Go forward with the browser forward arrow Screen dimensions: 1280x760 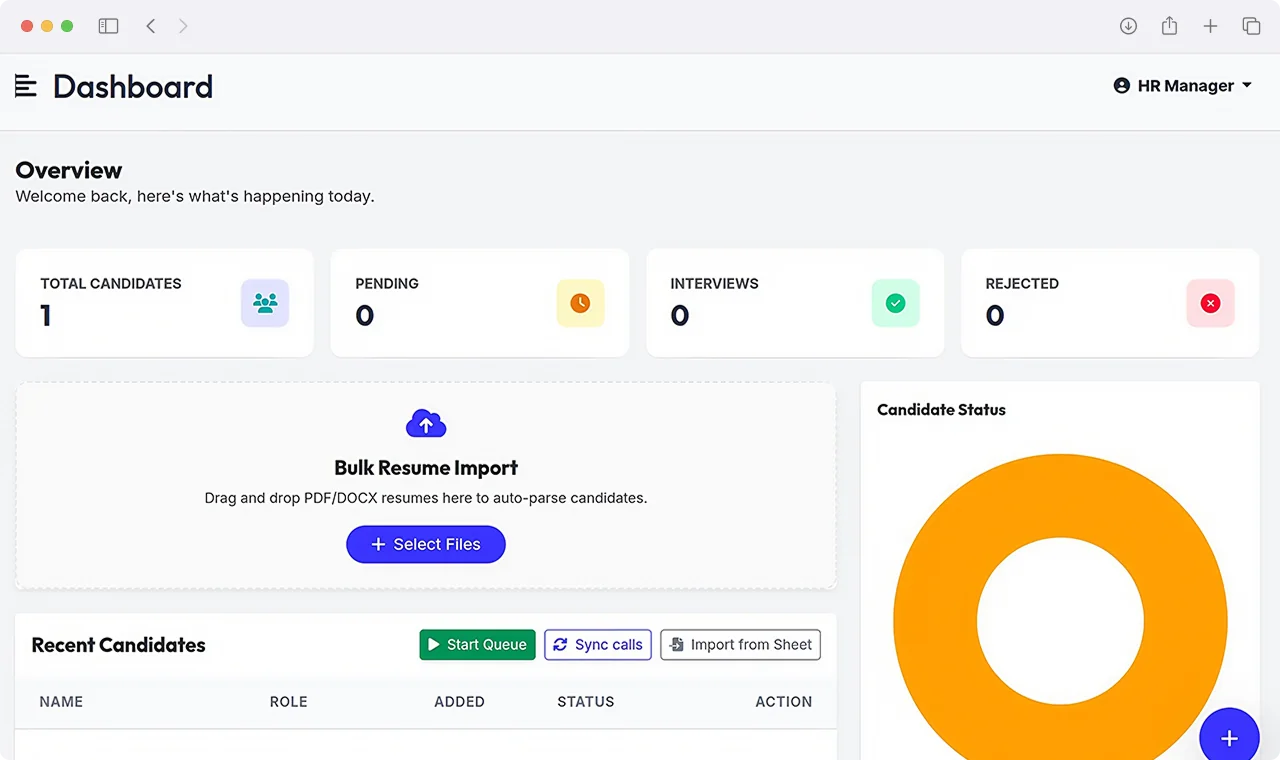183,26
